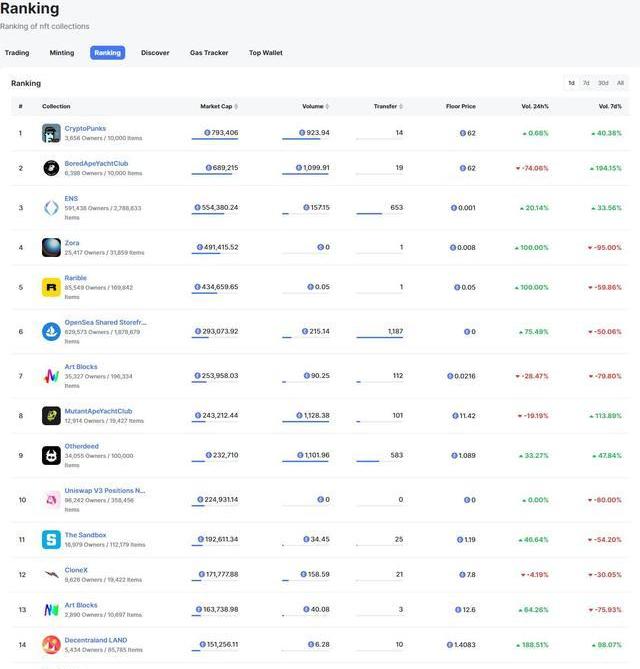Open the Otherdeed collection link

tap(81, 446)
